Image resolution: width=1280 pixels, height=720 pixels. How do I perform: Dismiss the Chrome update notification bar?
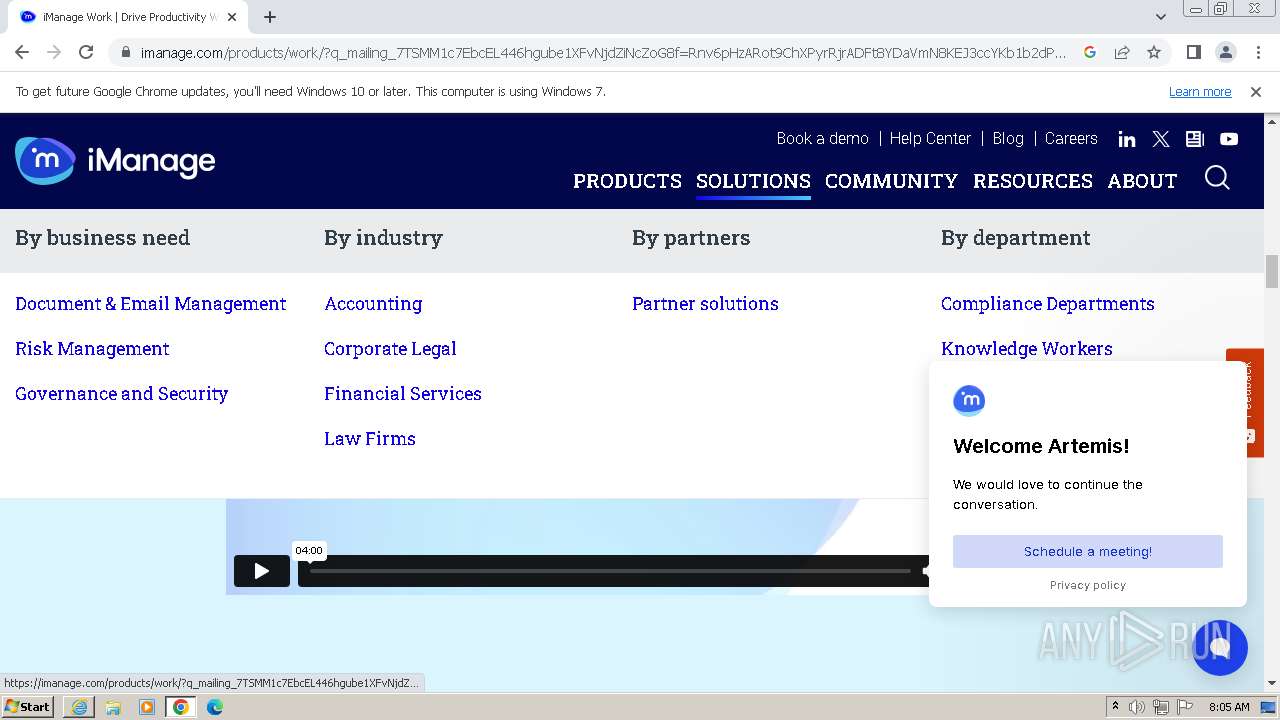(x=1256, y=91)
